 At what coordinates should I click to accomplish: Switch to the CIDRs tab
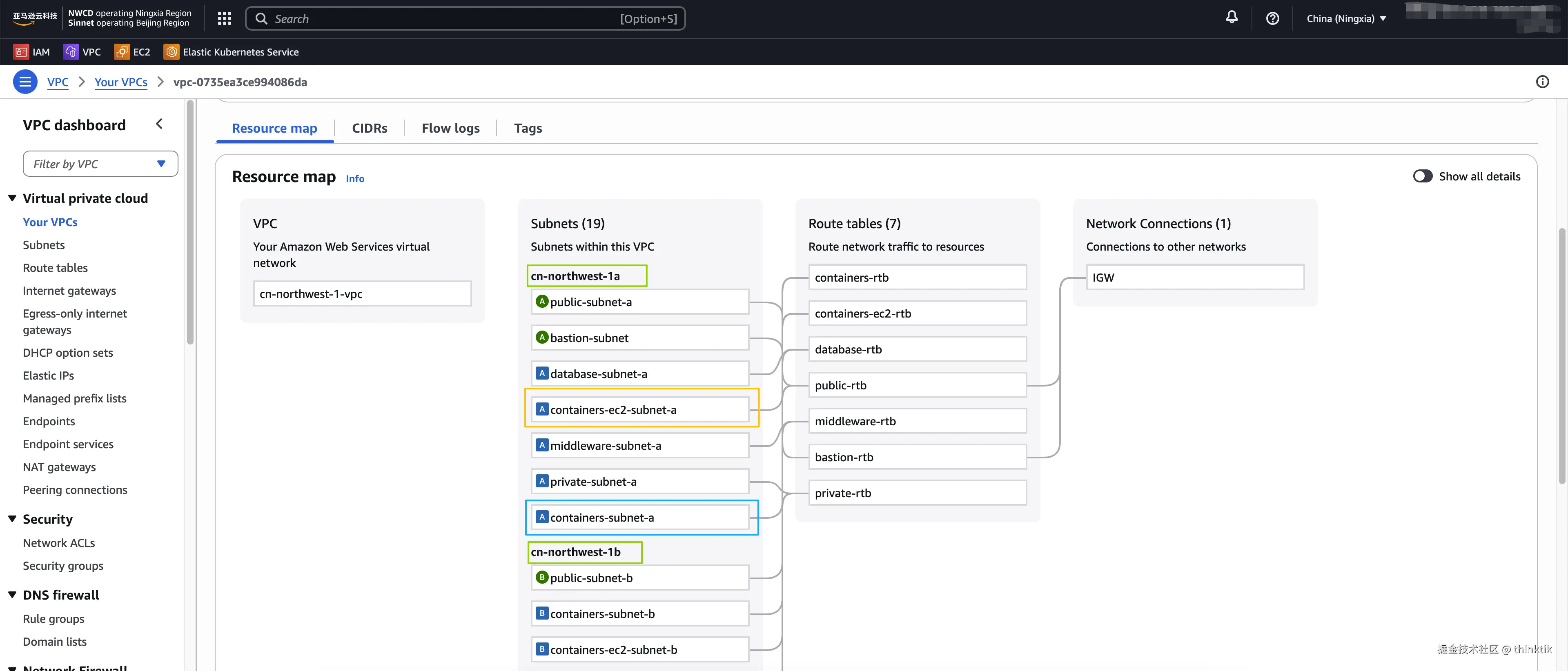(369, 128)
